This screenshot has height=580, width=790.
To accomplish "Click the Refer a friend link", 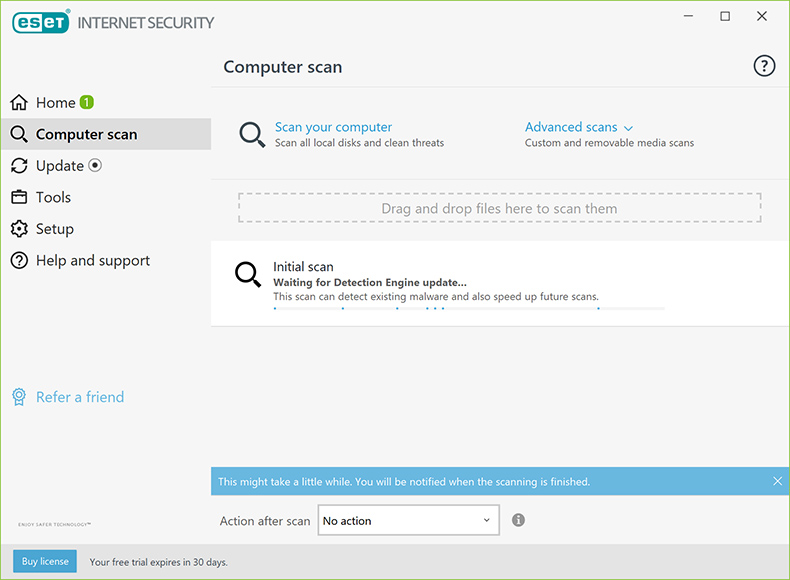I will click(x=80, y=397).
